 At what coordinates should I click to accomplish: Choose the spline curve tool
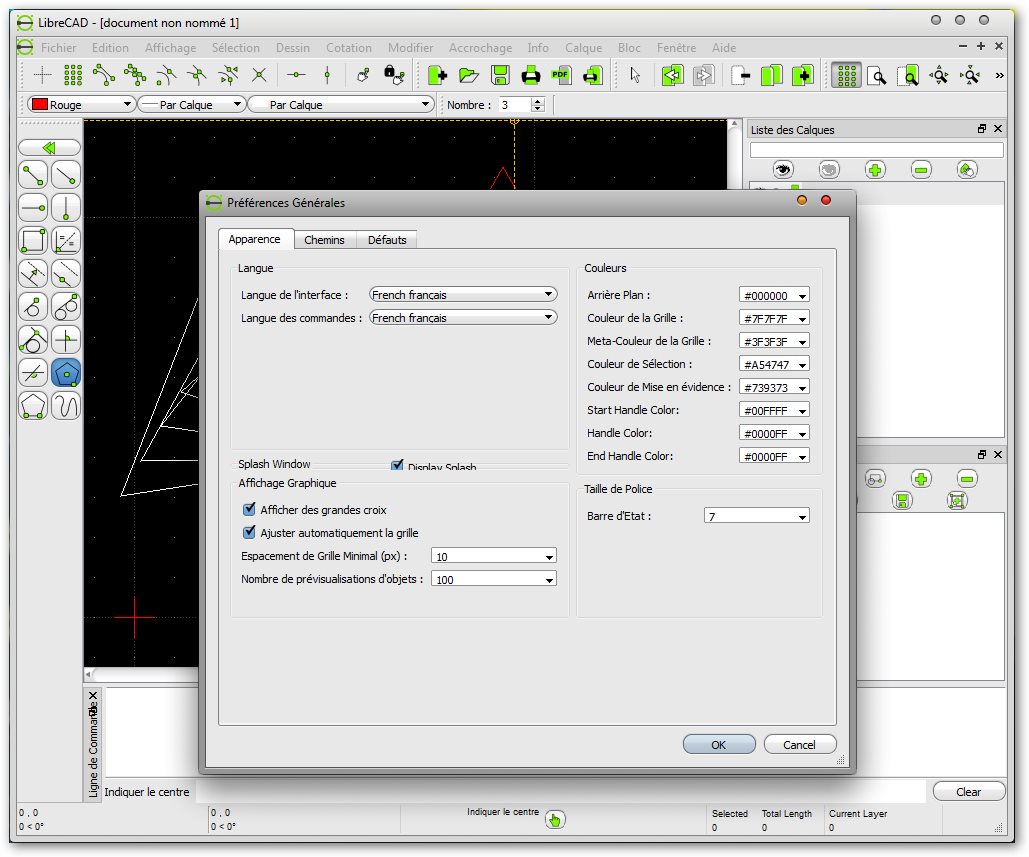coord(66,406)
